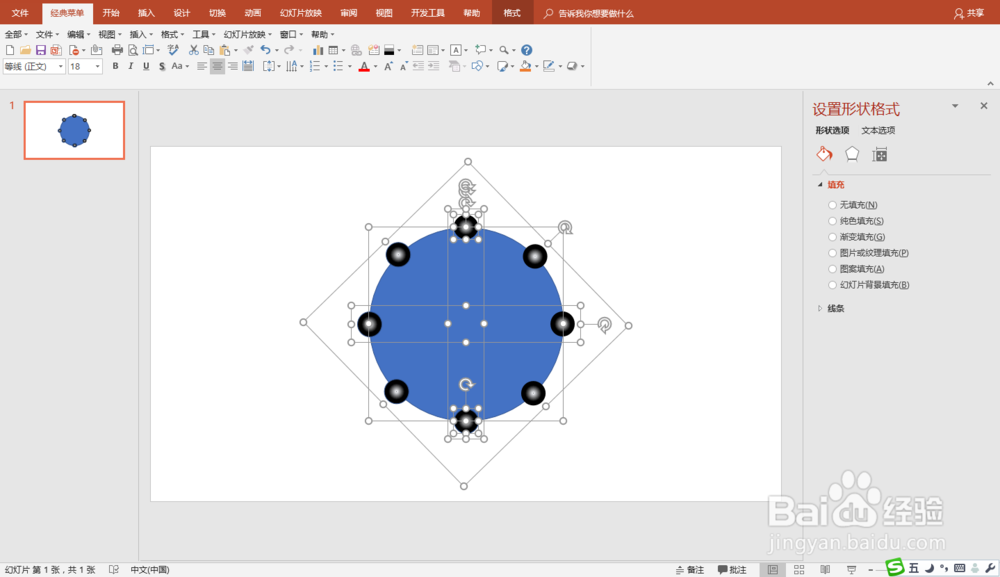This screenshot has width=1000, height=577.
Task: Apply italic formatting
Action: (131, 66)
